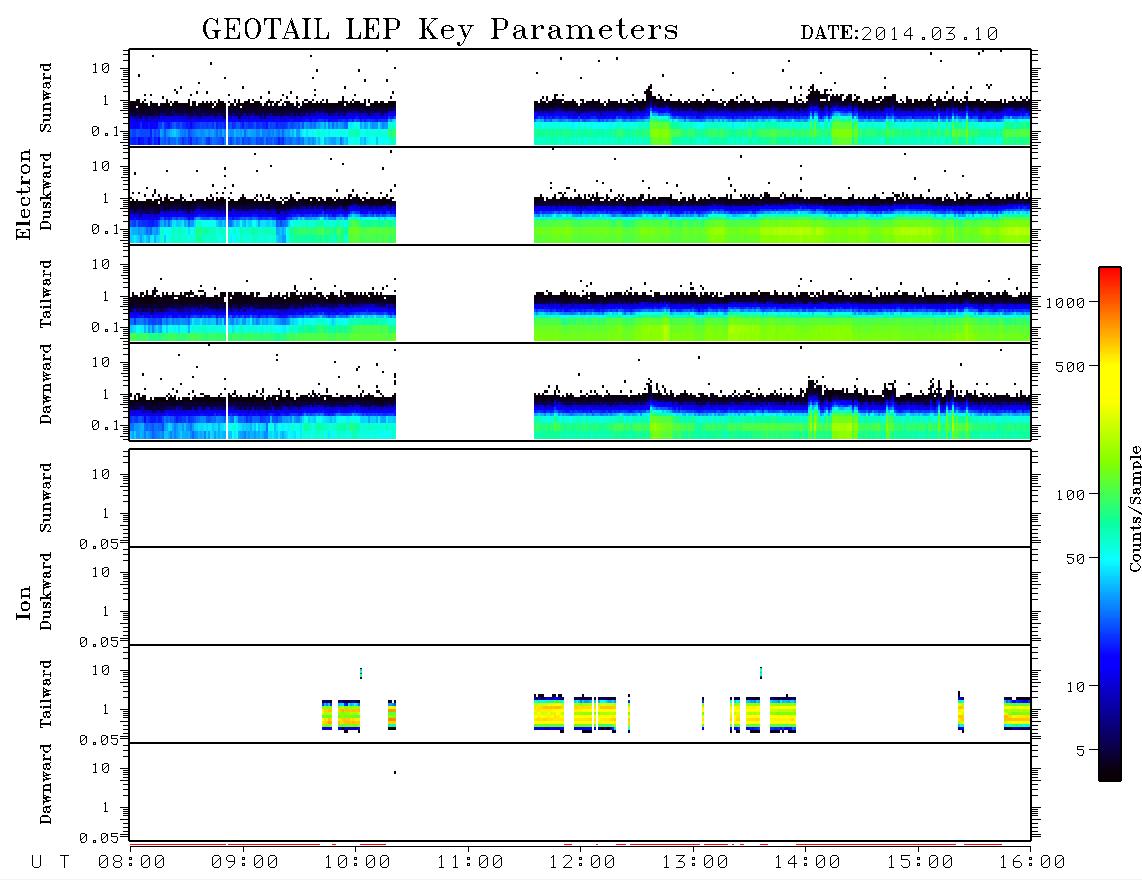Image resolution: width=1142 pixels, height=880 pixels.
Task: Click the "Ion" group axis label
Action: tap(24, 602)
